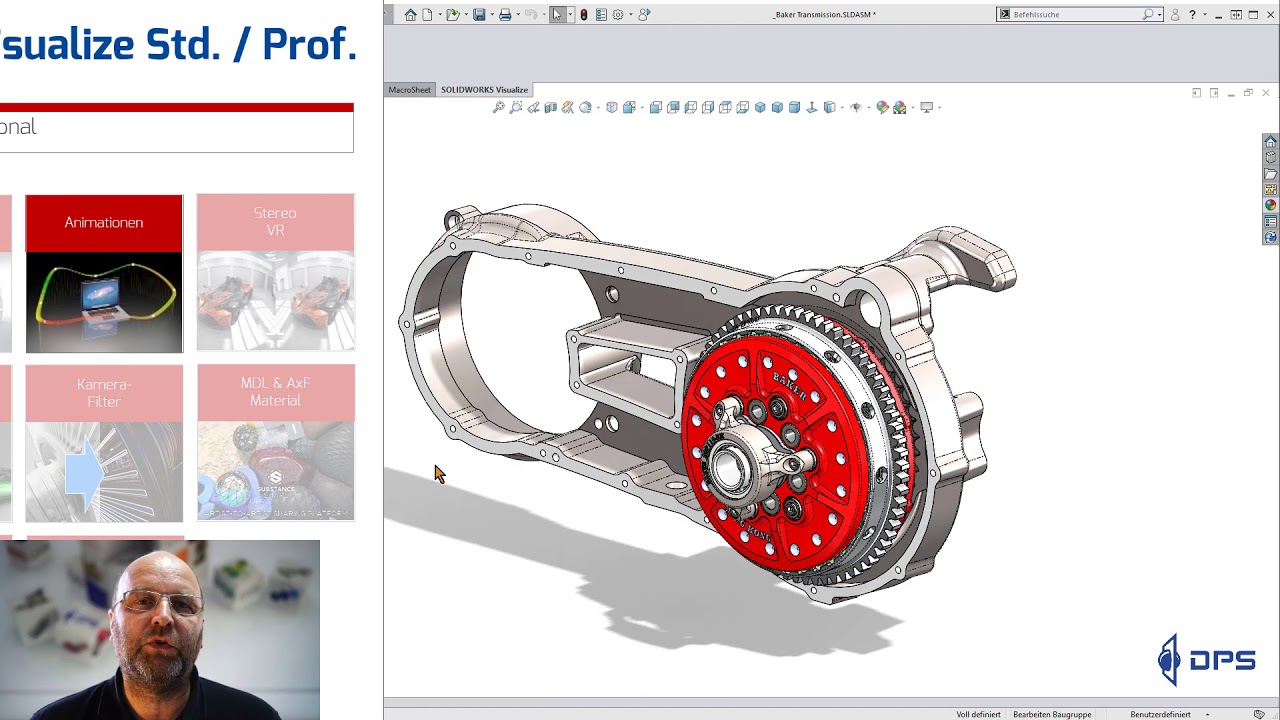Print the current document

click(x=505, y=15)
